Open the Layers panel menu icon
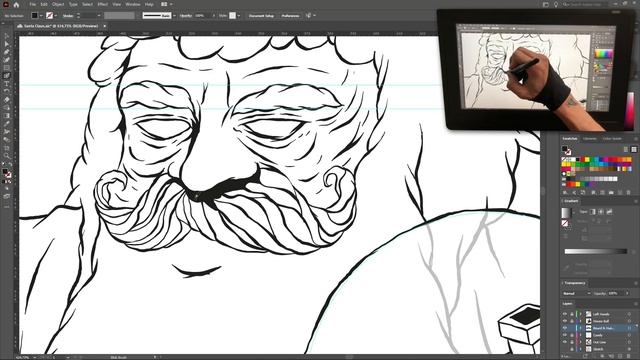Viewport: 640px width, 360px height. [x=635, y=304]
